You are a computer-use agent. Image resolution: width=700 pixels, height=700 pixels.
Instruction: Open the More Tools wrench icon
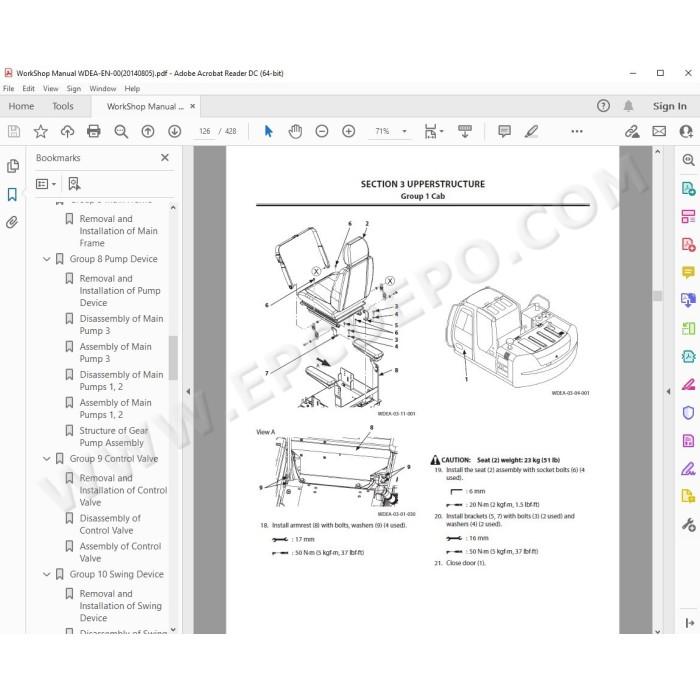[x=688, y=525]
